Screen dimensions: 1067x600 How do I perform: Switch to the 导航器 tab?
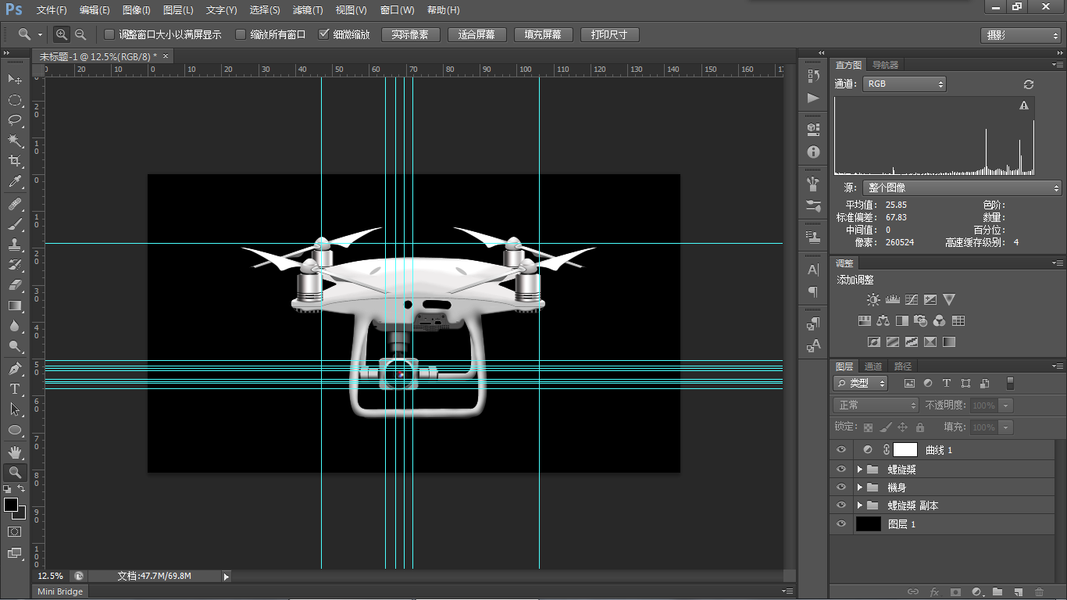(885, 65)
